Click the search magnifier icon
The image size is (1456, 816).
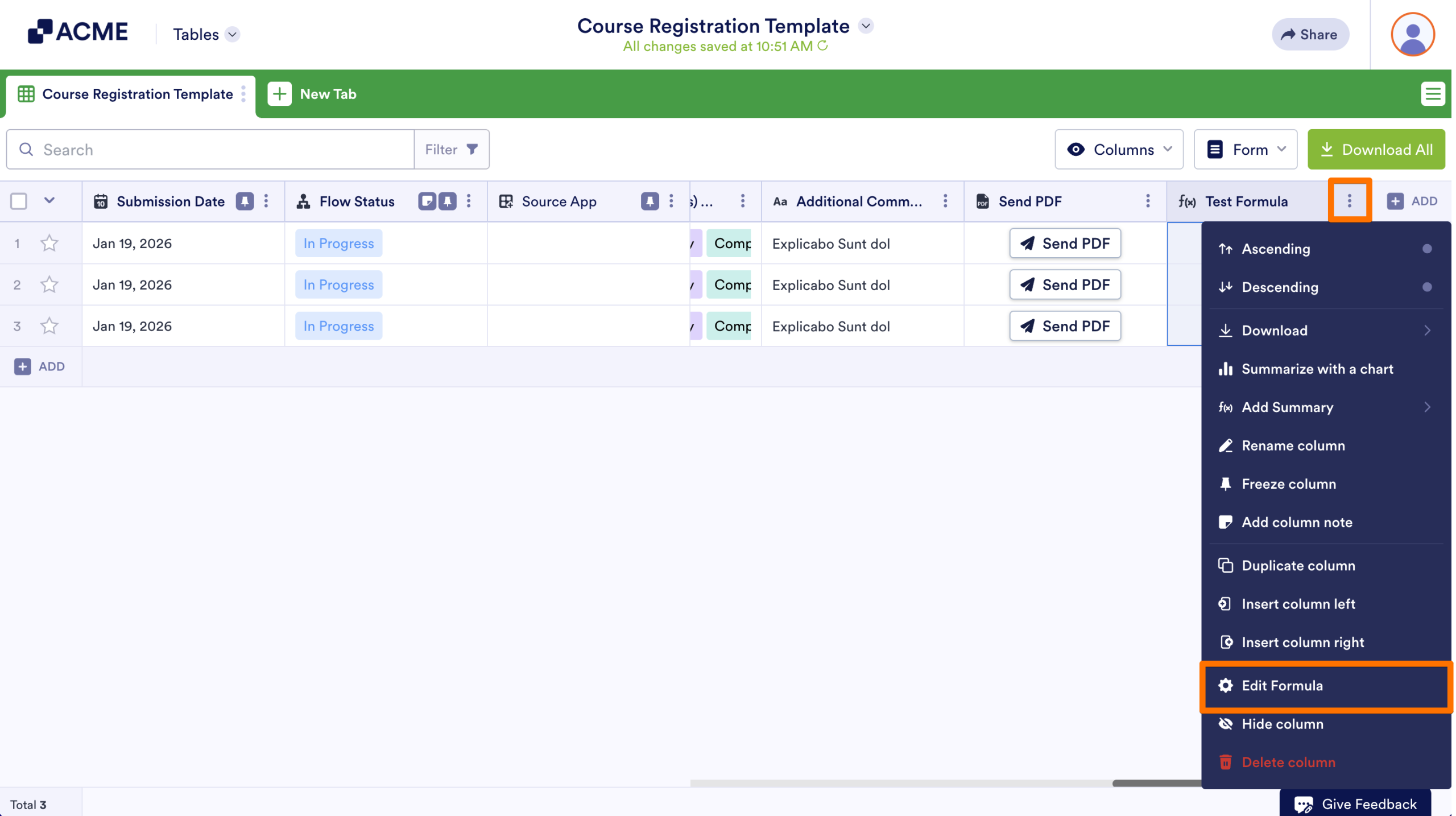pos(26,149)
